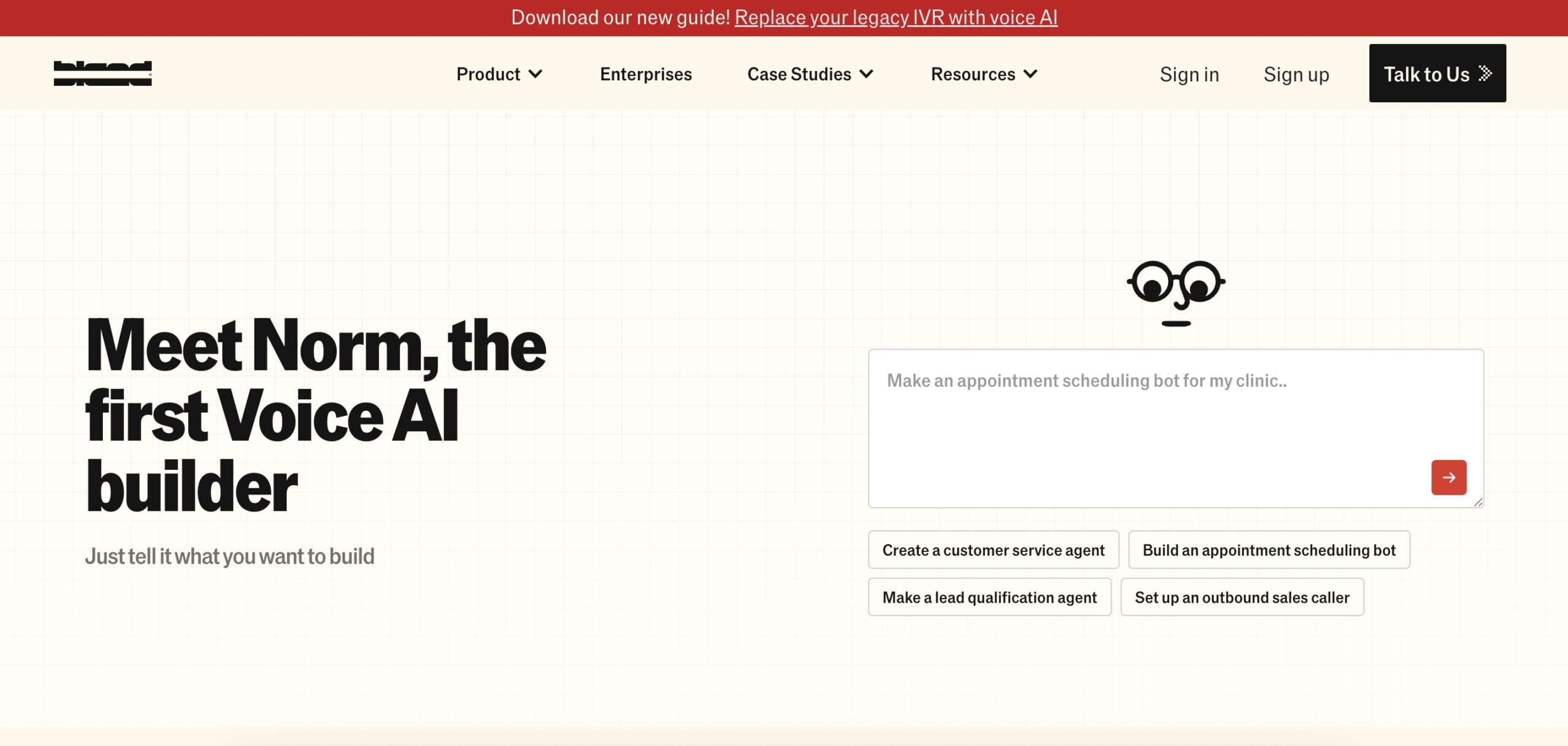Click the Sign up link
The image size is (1568, 746).
pyautogui.click(x=1296, y=74)
